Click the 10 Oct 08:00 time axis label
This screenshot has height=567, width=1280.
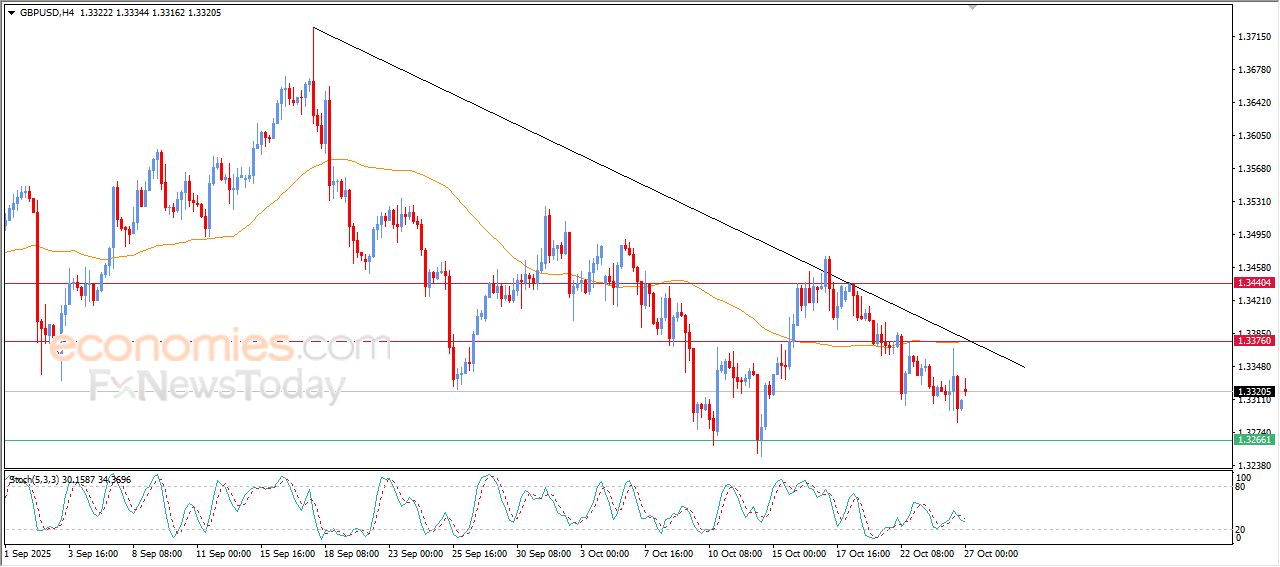point(733,553)
